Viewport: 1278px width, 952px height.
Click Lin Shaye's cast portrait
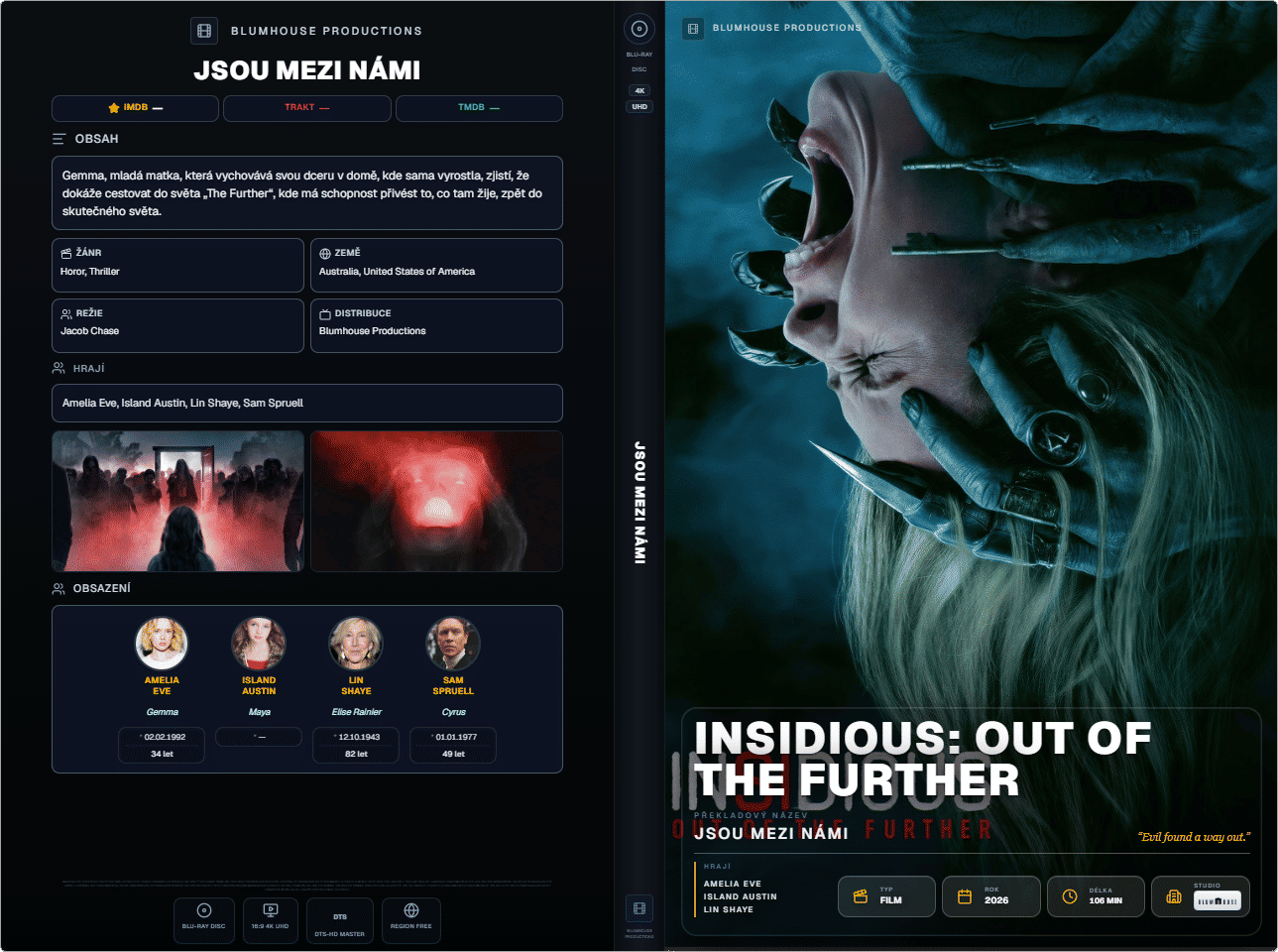[x=356, y=644]
